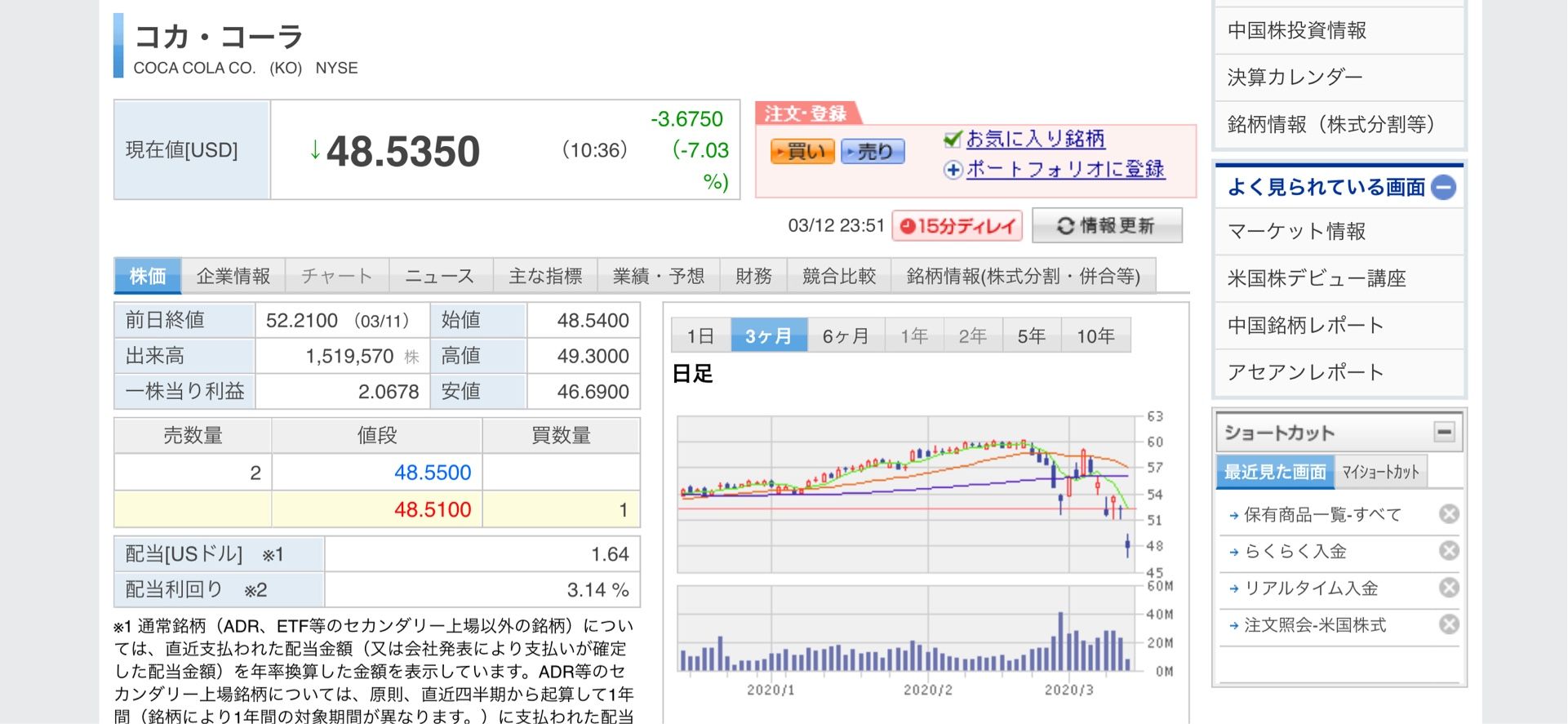Set chart range to 1日

(700, 335)
